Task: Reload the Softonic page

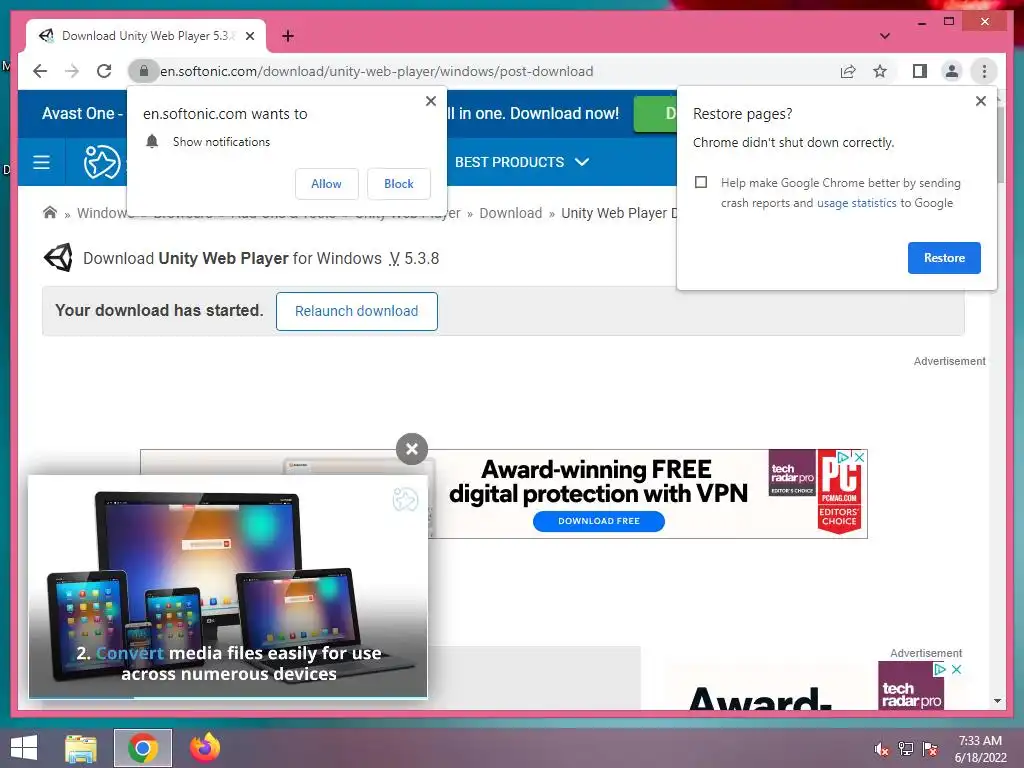Action: 104,71
